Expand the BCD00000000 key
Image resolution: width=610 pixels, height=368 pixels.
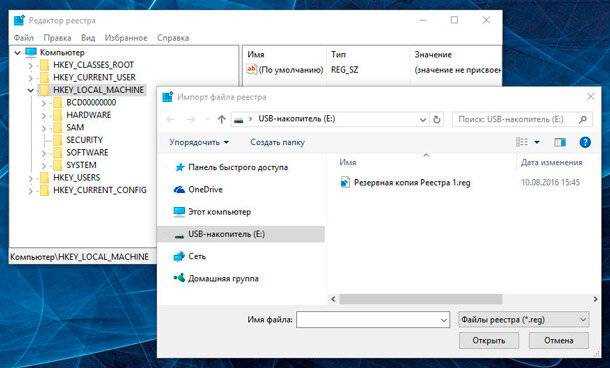coord(44,103)
